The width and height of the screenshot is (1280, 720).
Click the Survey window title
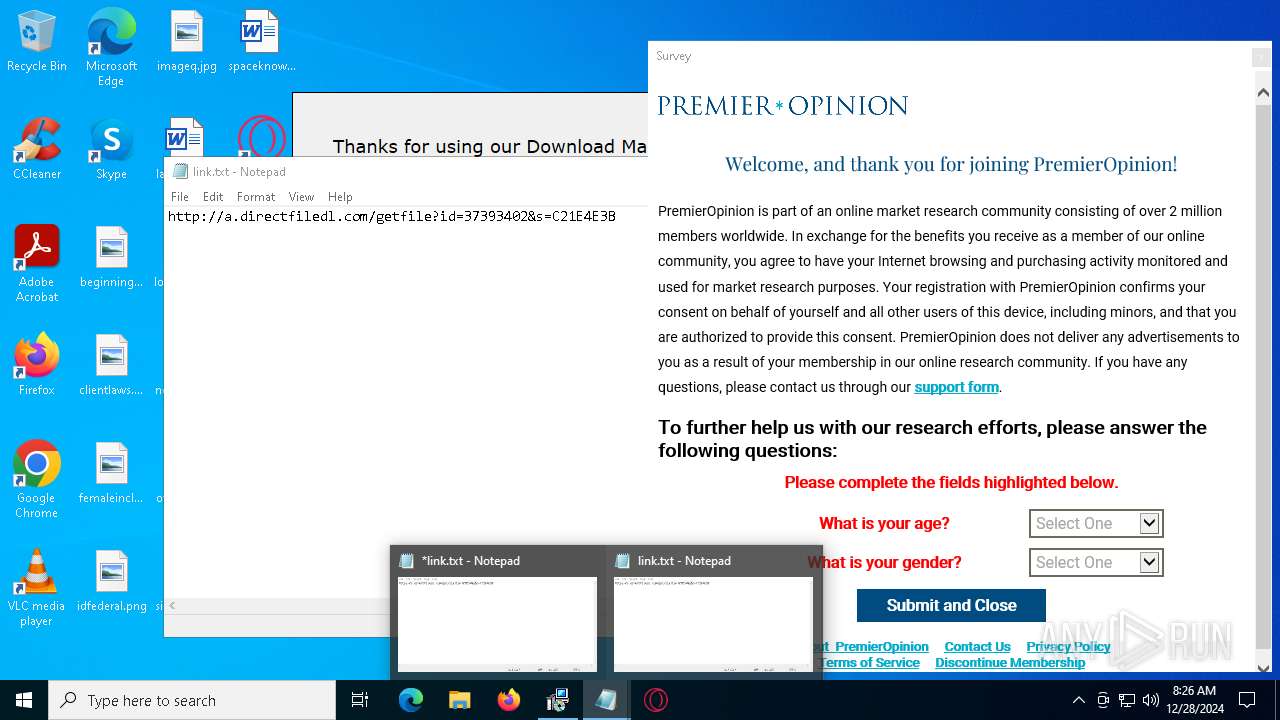point(673,56)
